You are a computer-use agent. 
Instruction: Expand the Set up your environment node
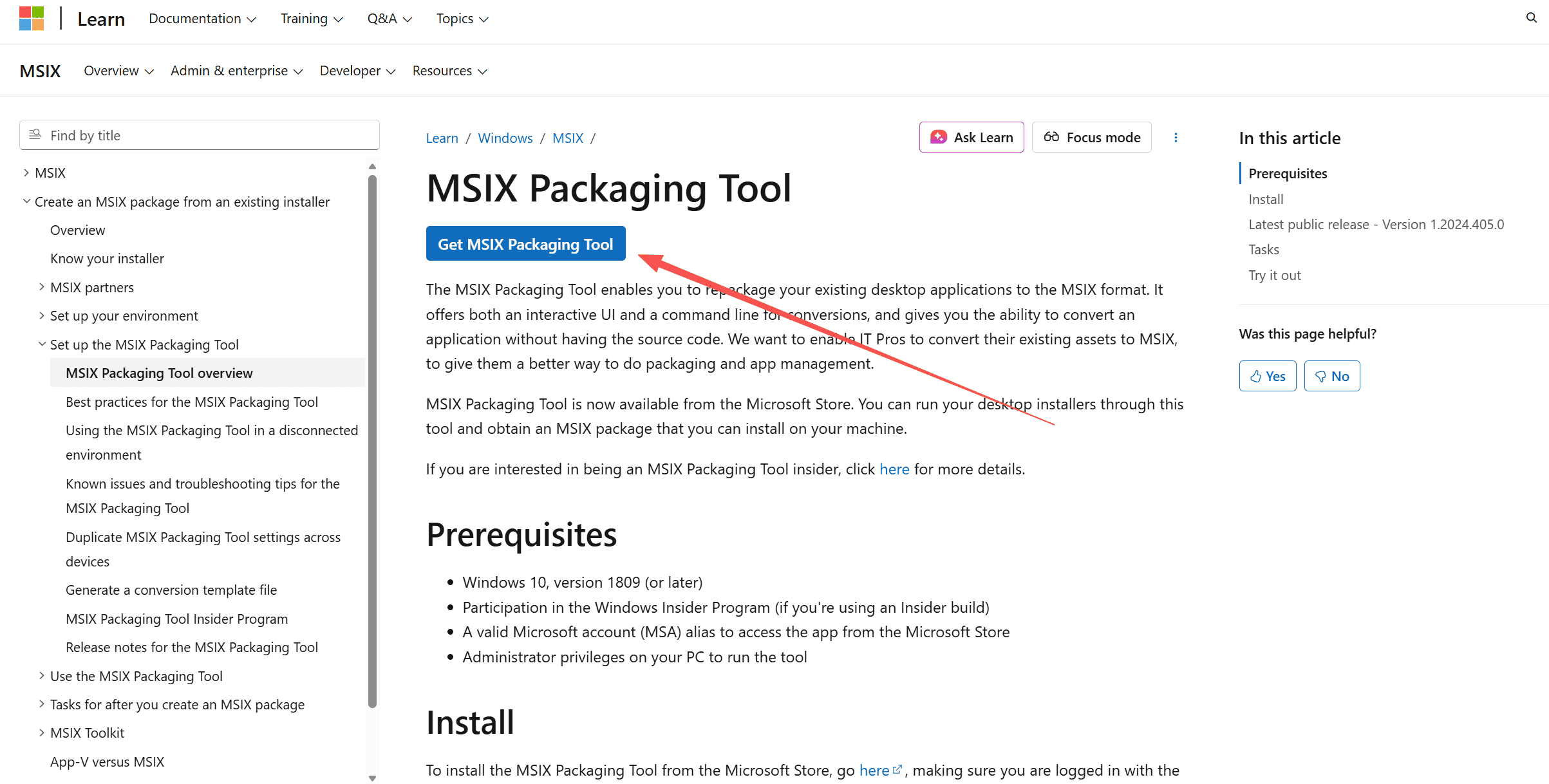[42, 315]
